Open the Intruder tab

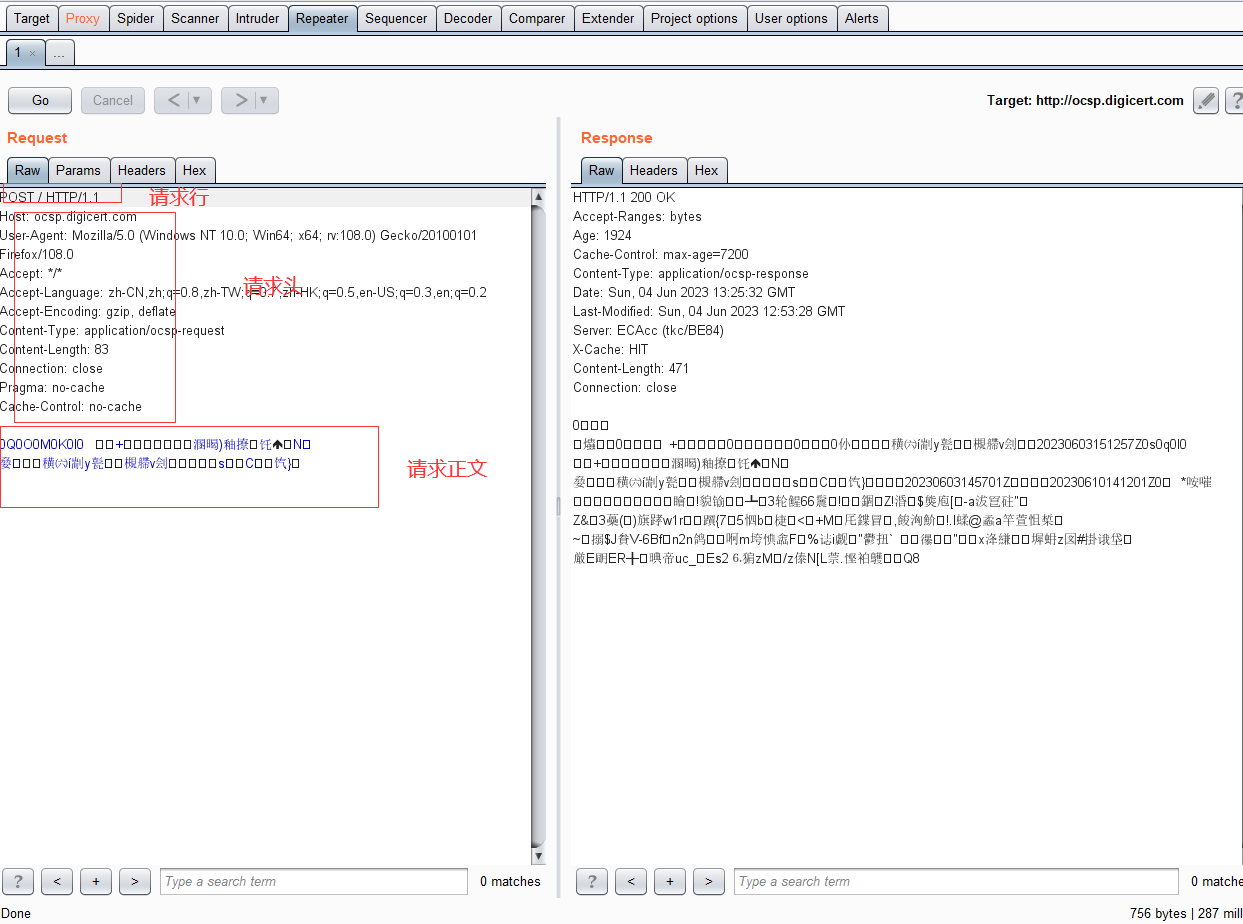click(257, 18)
